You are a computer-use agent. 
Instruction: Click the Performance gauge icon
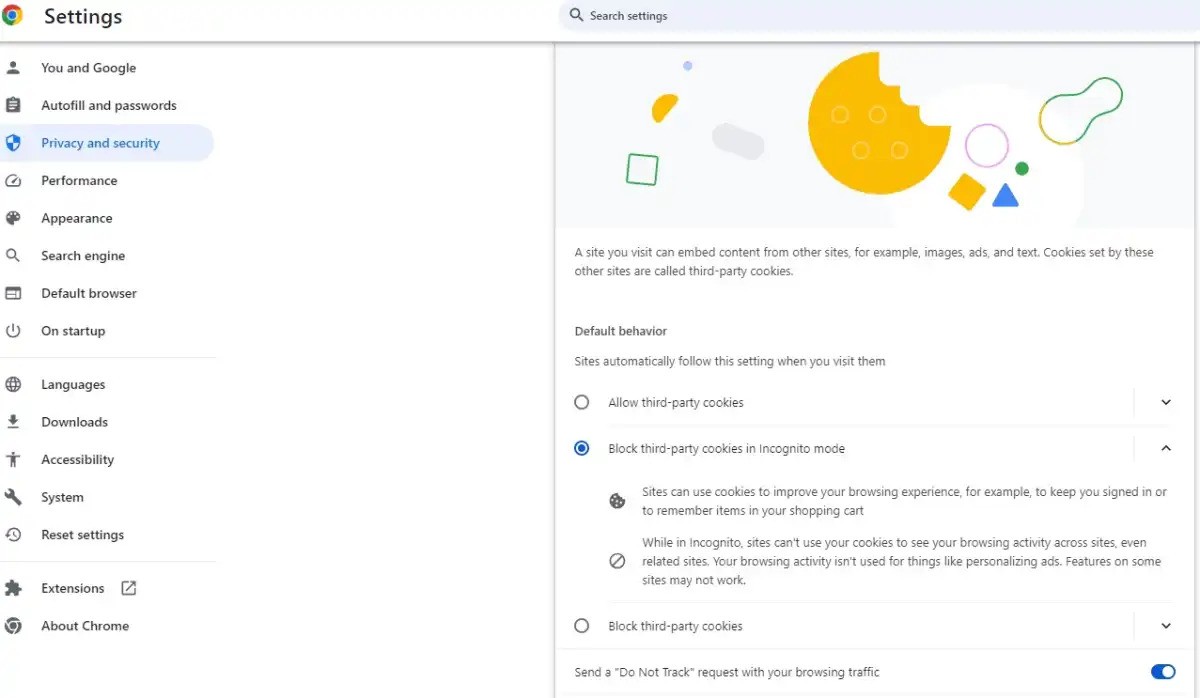13,181
